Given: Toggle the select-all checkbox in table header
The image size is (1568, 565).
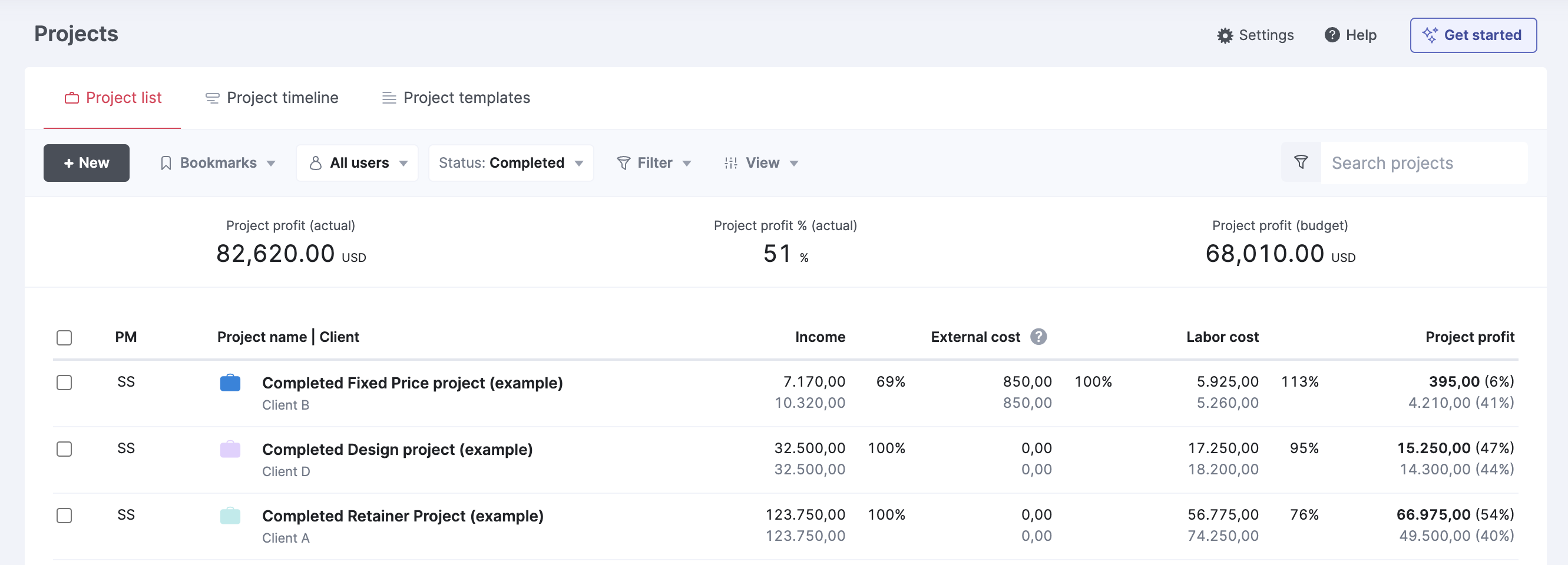Looking at the screenshot, I should [x=64, y=338].
